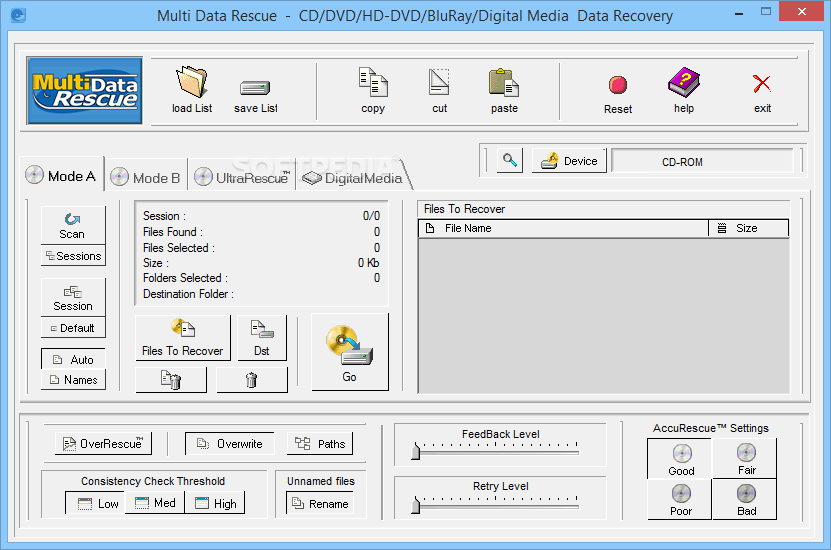Switch to the Mode B tab
Viewport: 831px width, 550px height.
146,178
